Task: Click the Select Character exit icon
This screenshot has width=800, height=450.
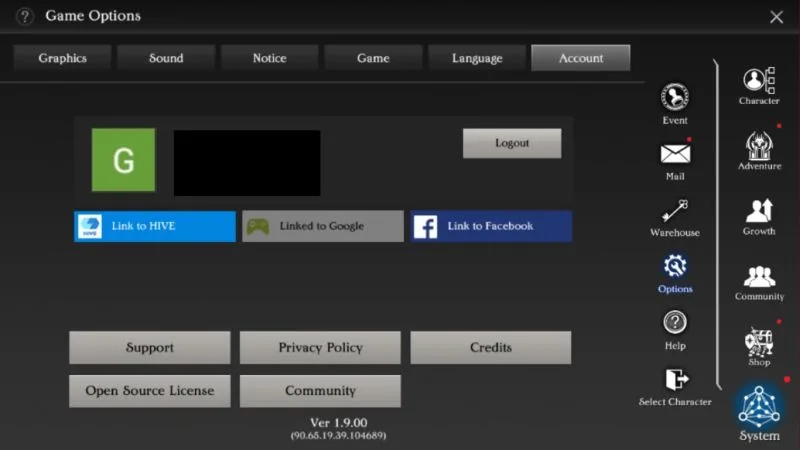Action: click(675, 380)
